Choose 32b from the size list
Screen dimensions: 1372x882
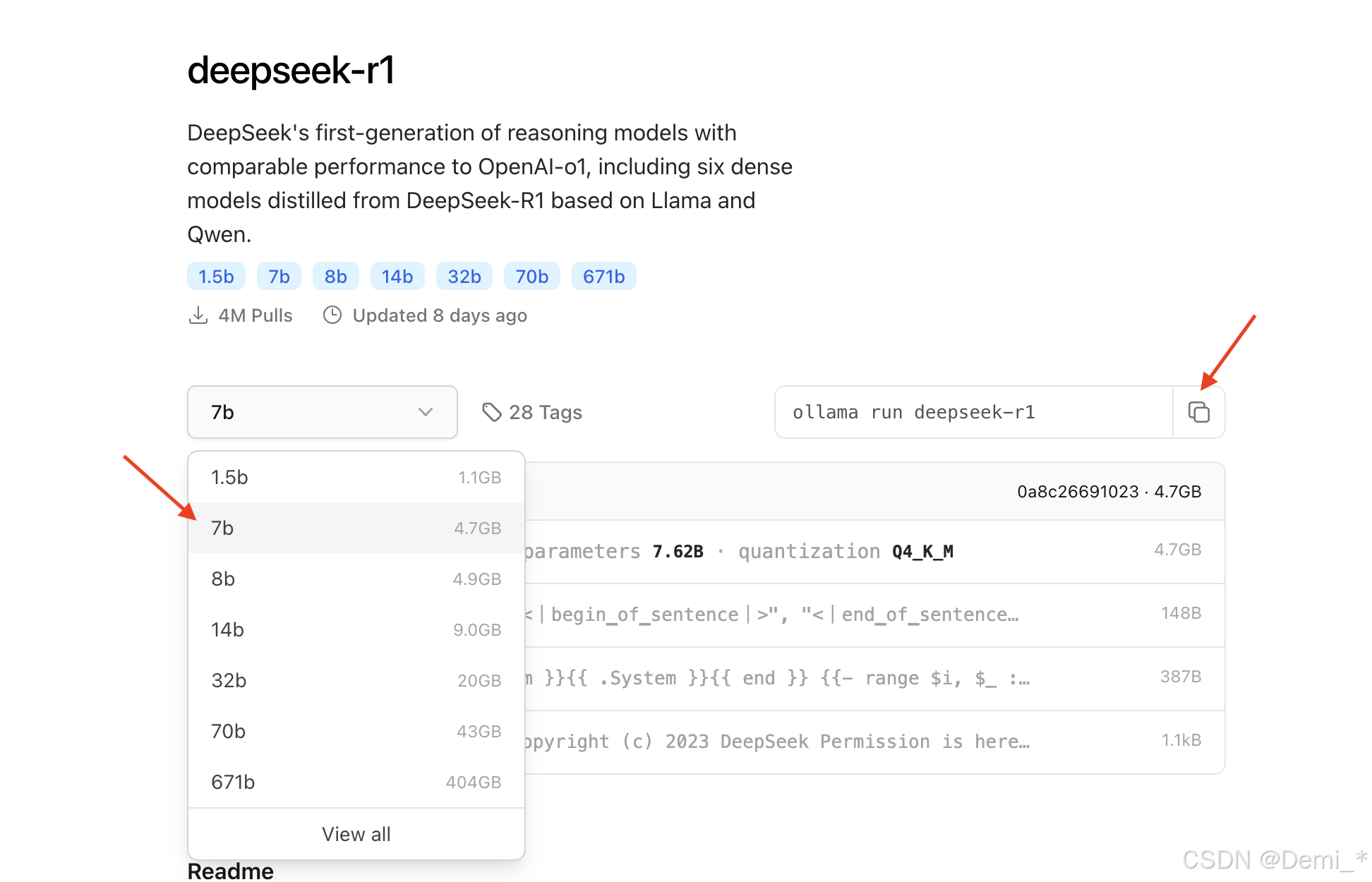point(356,681)
